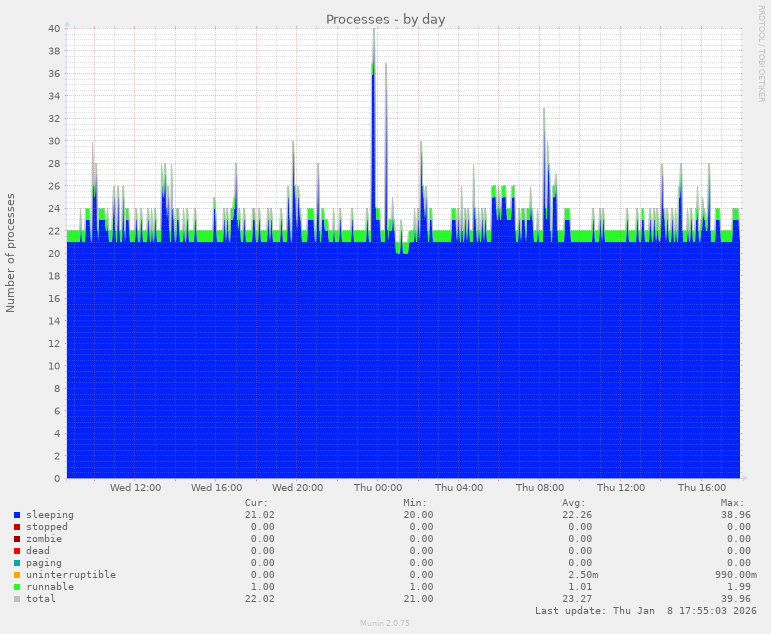Image resolution: width=771 pixels, height=634 pixels.
Task: Click the 'Munin 2.0.75' version footer
Action: tap(385, 623)
